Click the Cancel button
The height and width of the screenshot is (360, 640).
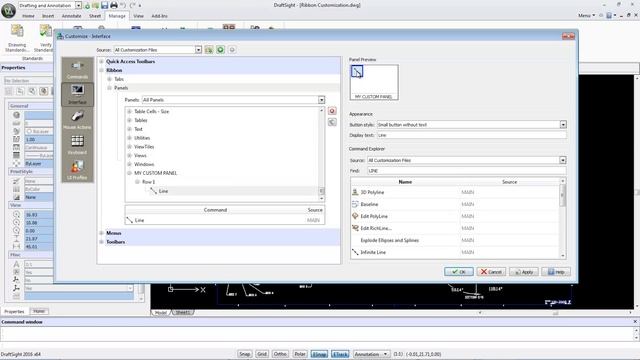[491, 272]
